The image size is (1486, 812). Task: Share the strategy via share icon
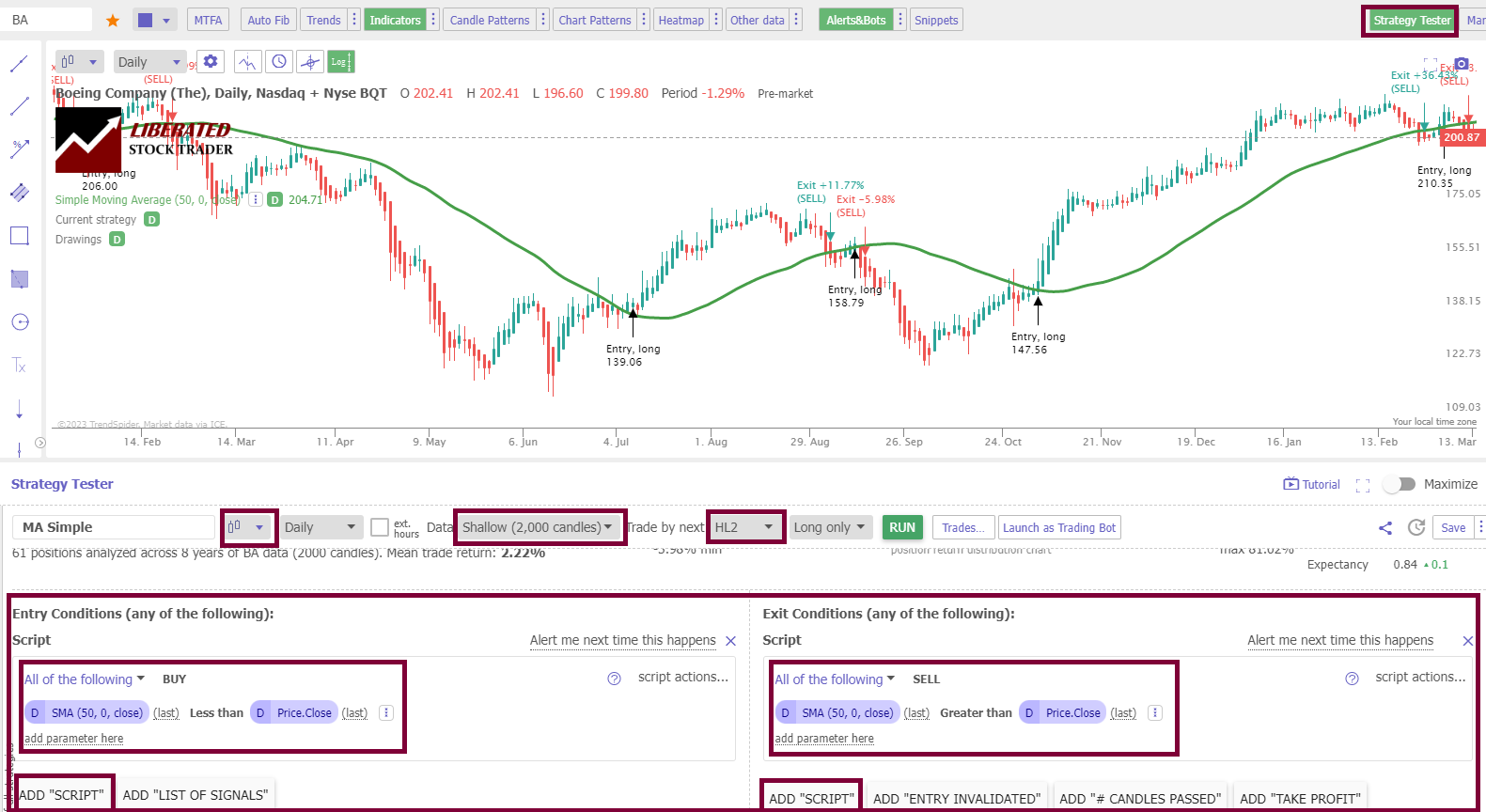1385,528
